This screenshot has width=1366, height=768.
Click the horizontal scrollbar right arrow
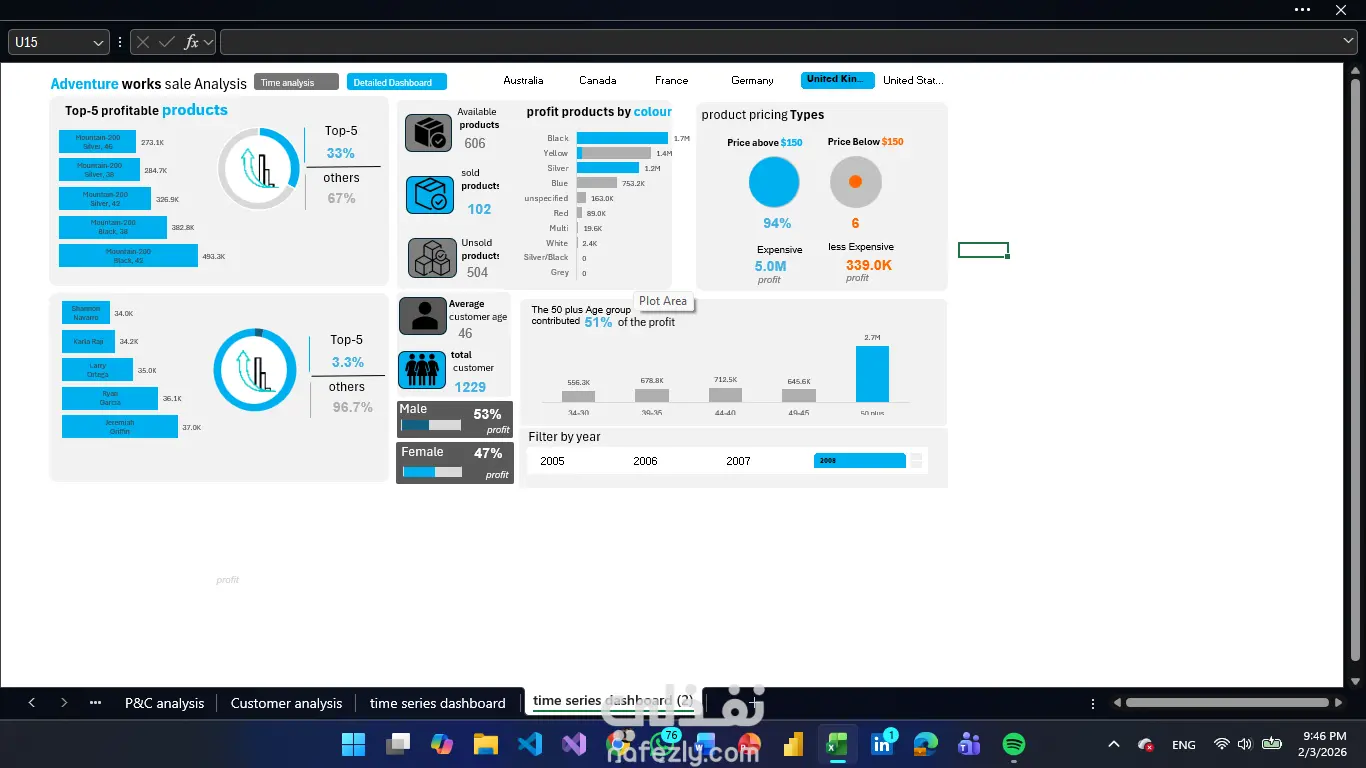(1337, 703)
